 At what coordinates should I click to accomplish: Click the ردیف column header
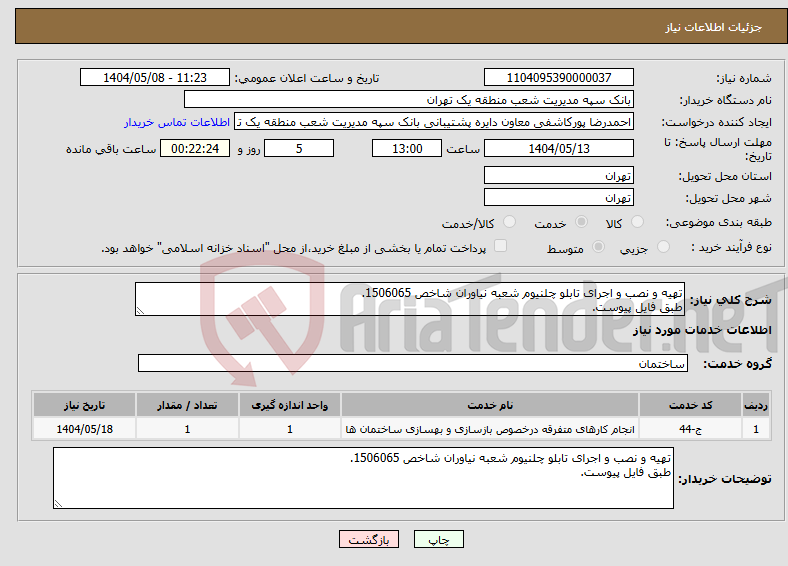756,405
